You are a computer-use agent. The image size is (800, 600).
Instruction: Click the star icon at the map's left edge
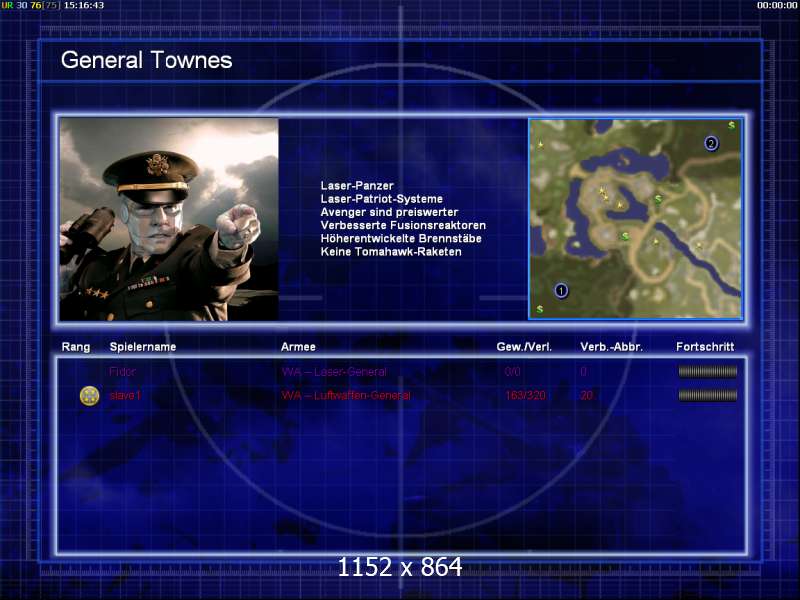[540, 145]
